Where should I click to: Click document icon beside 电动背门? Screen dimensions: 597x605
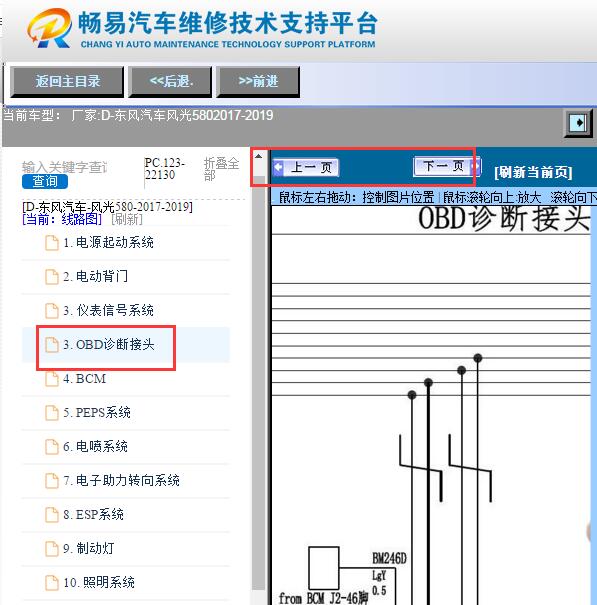click(x=52, y=277)
